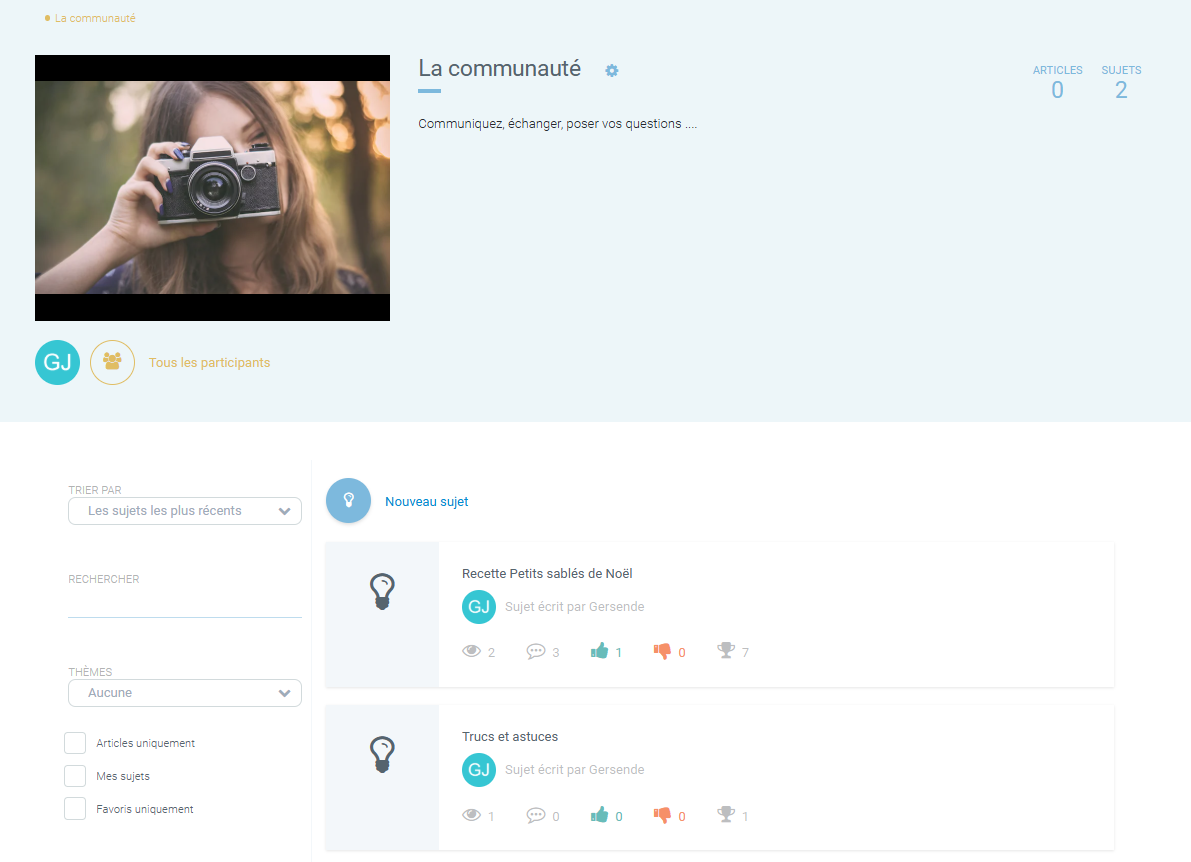Open the Tous les participants link
The height and width of the screenshot is (862, 1191).
209,363
